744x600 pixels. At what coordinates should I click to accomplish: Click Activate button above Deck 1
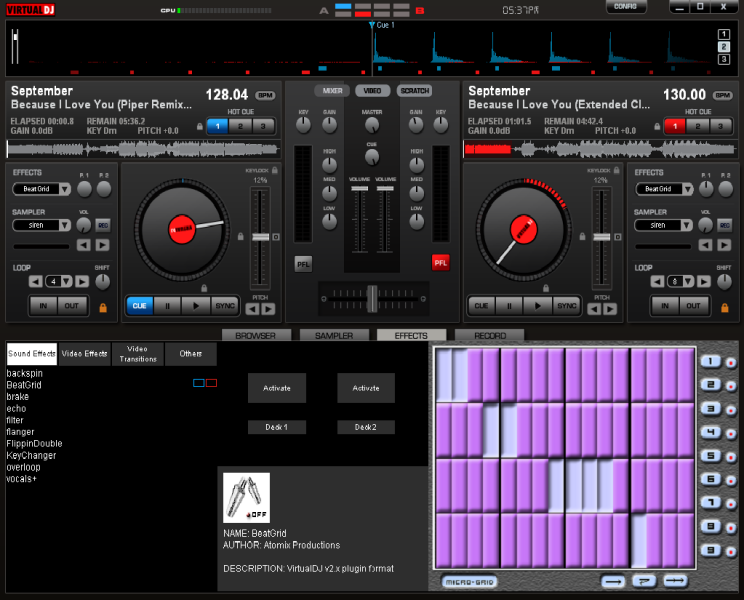pyautogui.click(x=276, y=388)
